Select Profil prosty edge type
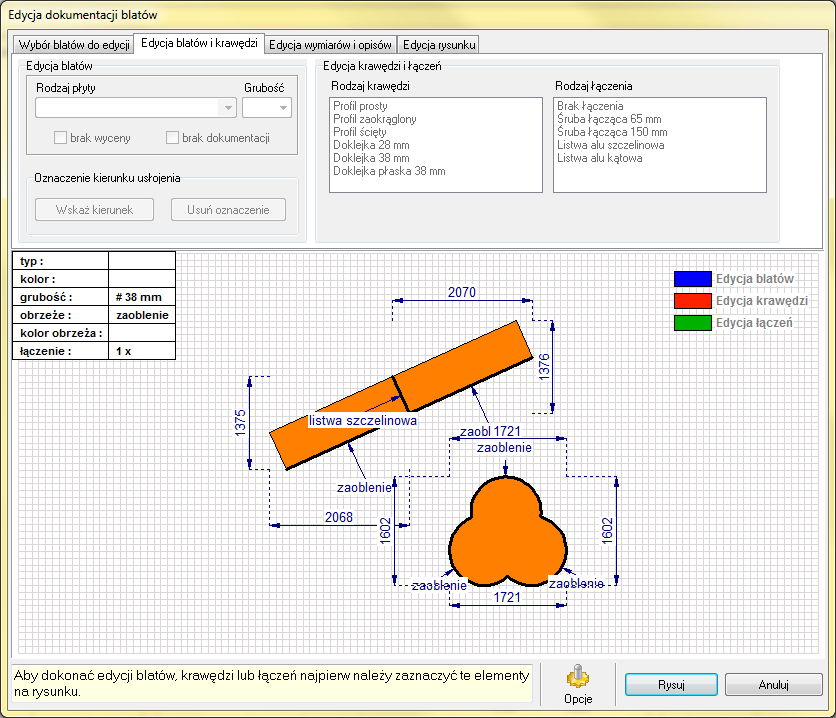The image size is (836, 718). point(360,106)
